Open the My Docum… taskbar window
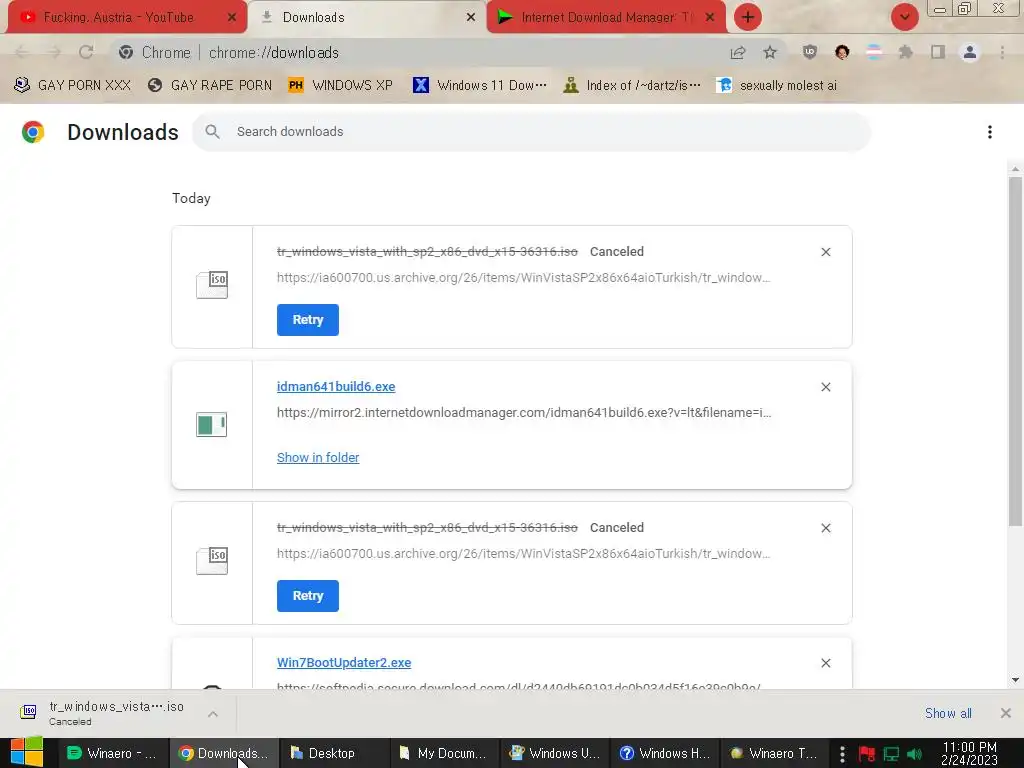This screenshot has width=1024, height=768. click(x=445, y=754)
